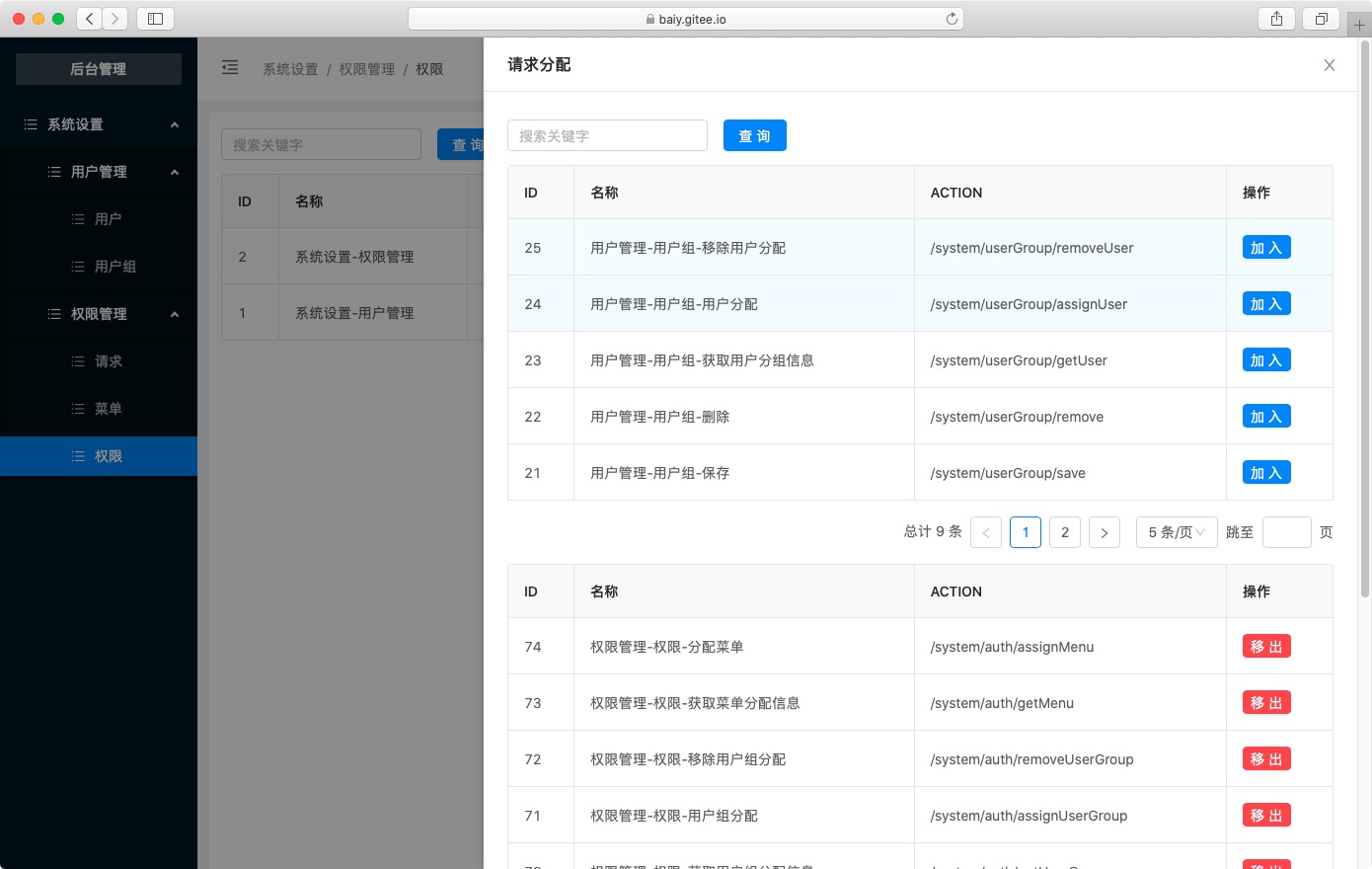Image resolution: width=1372 pixels, height=869 pixels.
Task: Click 加入 for row ID 23
Action: (x=1266, y=360)
